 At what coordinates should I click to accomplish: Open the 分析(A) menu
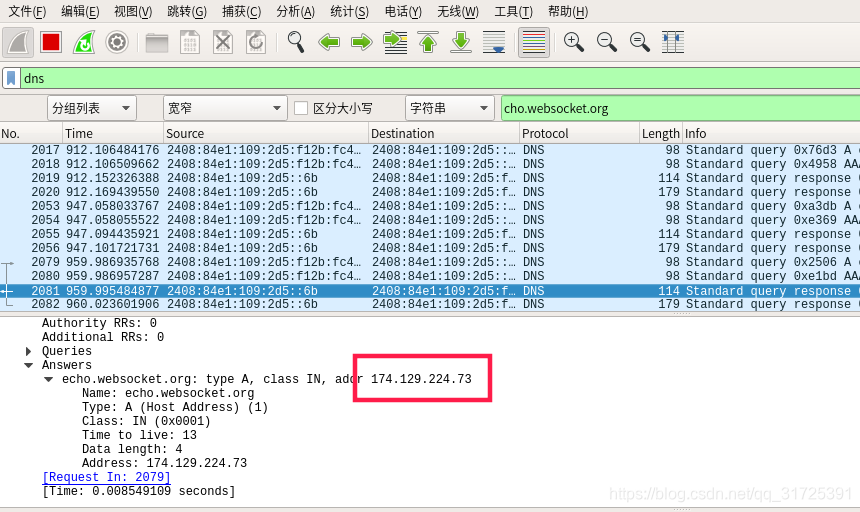pos(296,11)
